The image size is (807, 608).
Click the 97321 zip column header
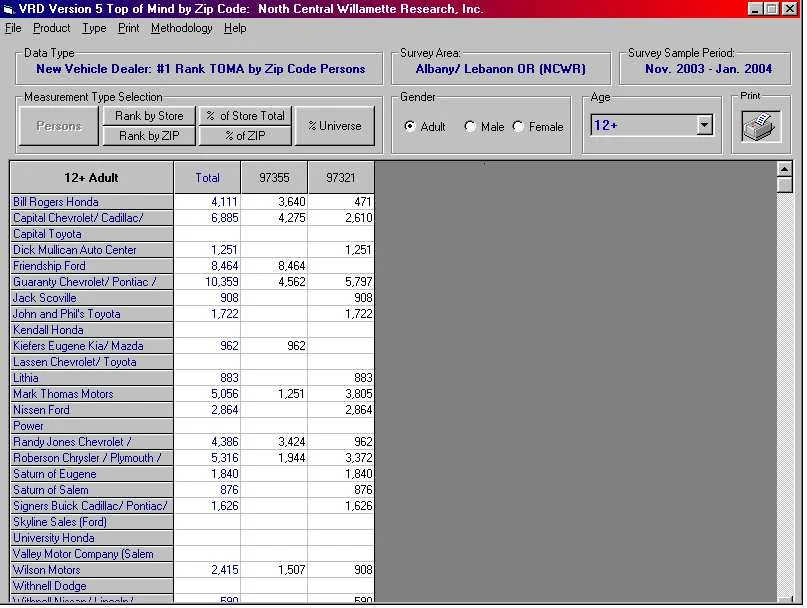(x=341, y=178)
